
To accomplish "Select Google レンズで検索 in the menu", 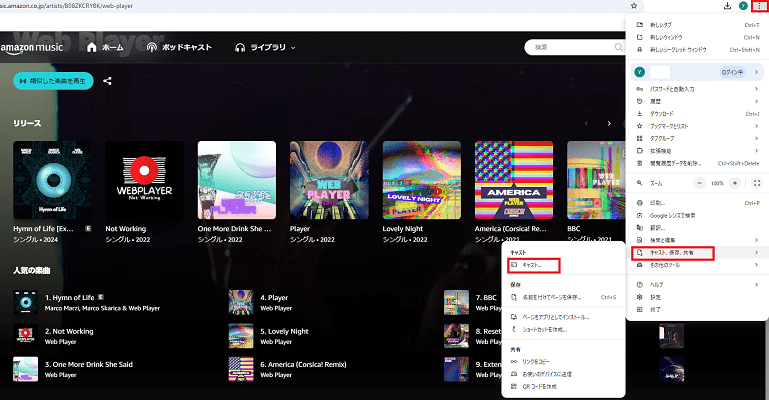I will click(697, 216).
